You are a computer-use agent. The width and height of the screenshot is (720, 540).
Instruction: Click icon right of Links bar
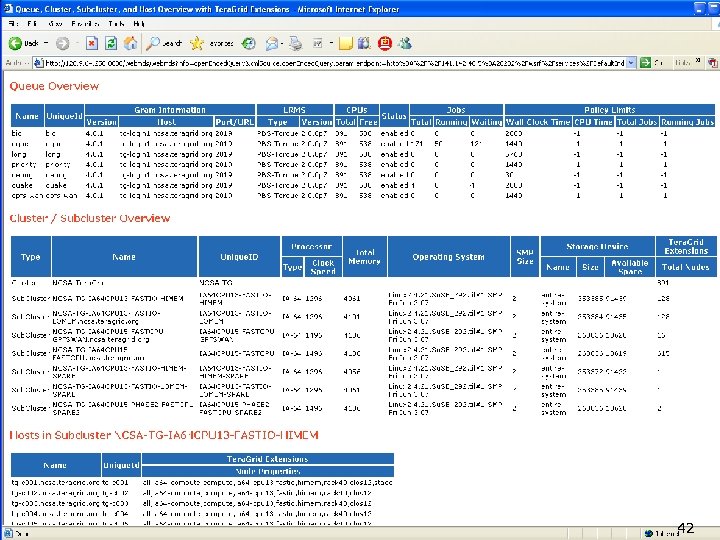(712, 62)
